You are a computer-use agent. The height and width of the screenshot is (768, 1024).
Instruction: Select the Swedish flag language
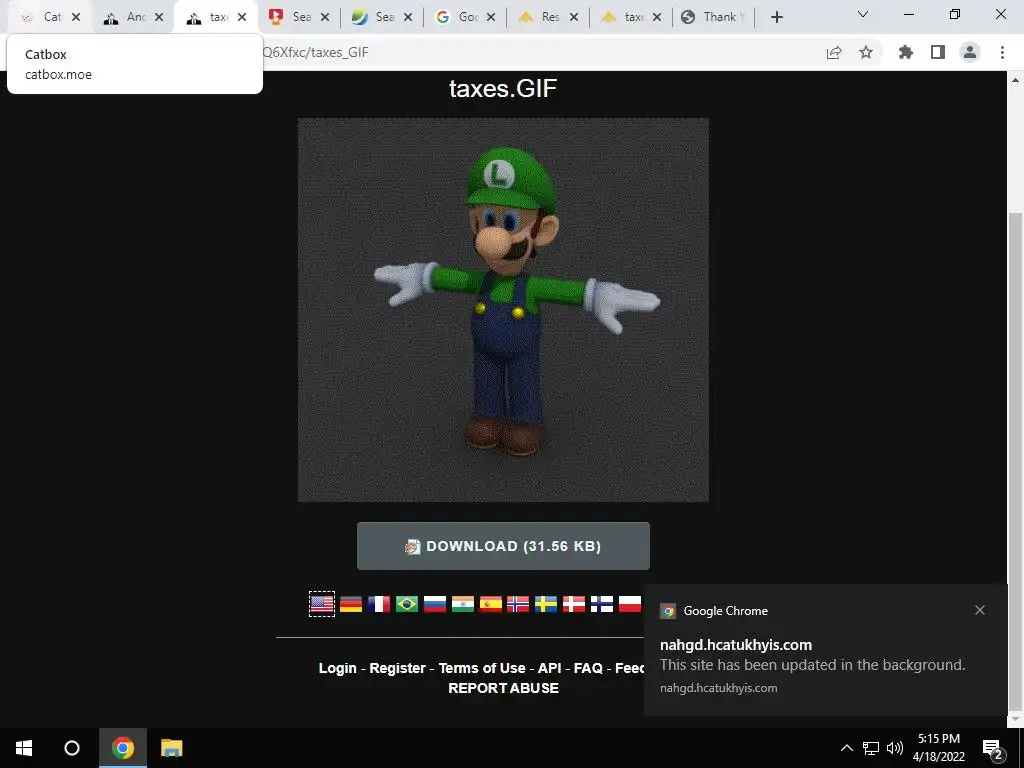tap(546, 604)
